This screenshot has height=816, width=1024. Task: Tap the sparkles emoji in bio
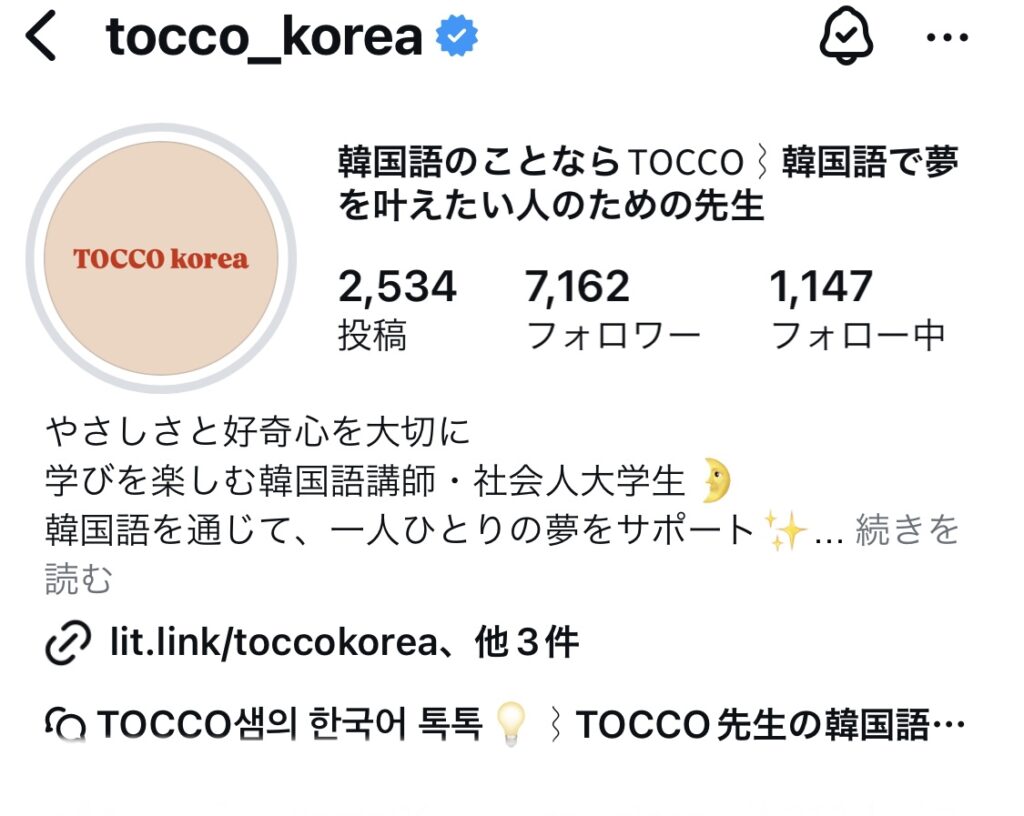786,531
